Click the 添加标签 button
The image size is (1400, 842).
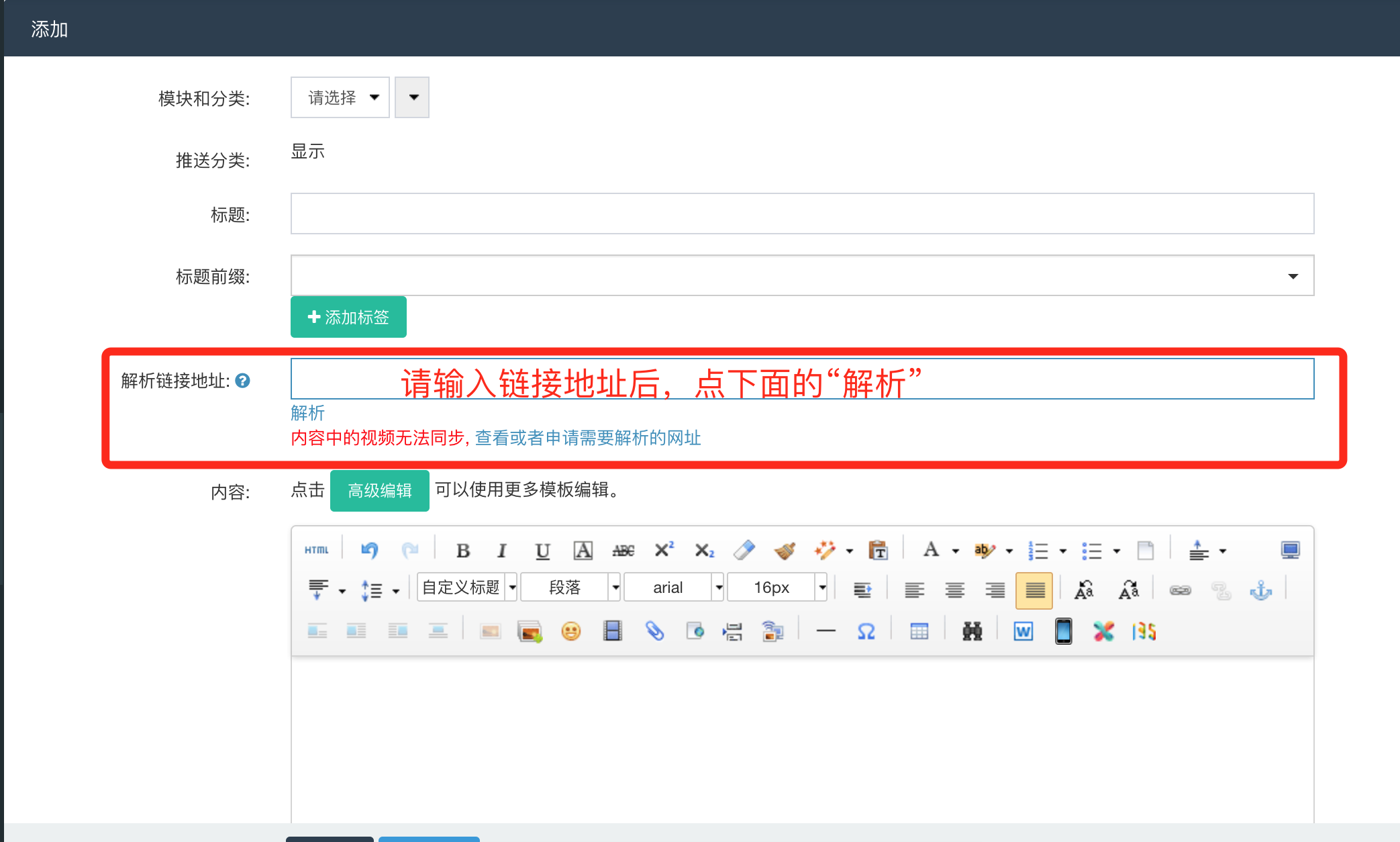348,317
